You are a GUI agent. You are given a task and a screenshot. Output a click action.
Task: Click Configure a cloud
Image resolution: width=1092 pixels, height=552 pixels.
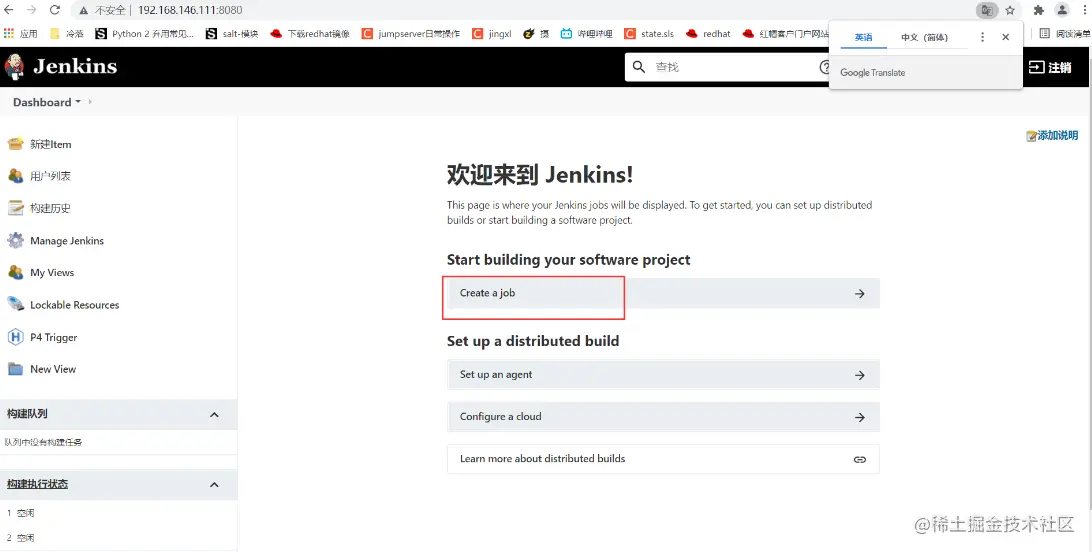[664, 416]
